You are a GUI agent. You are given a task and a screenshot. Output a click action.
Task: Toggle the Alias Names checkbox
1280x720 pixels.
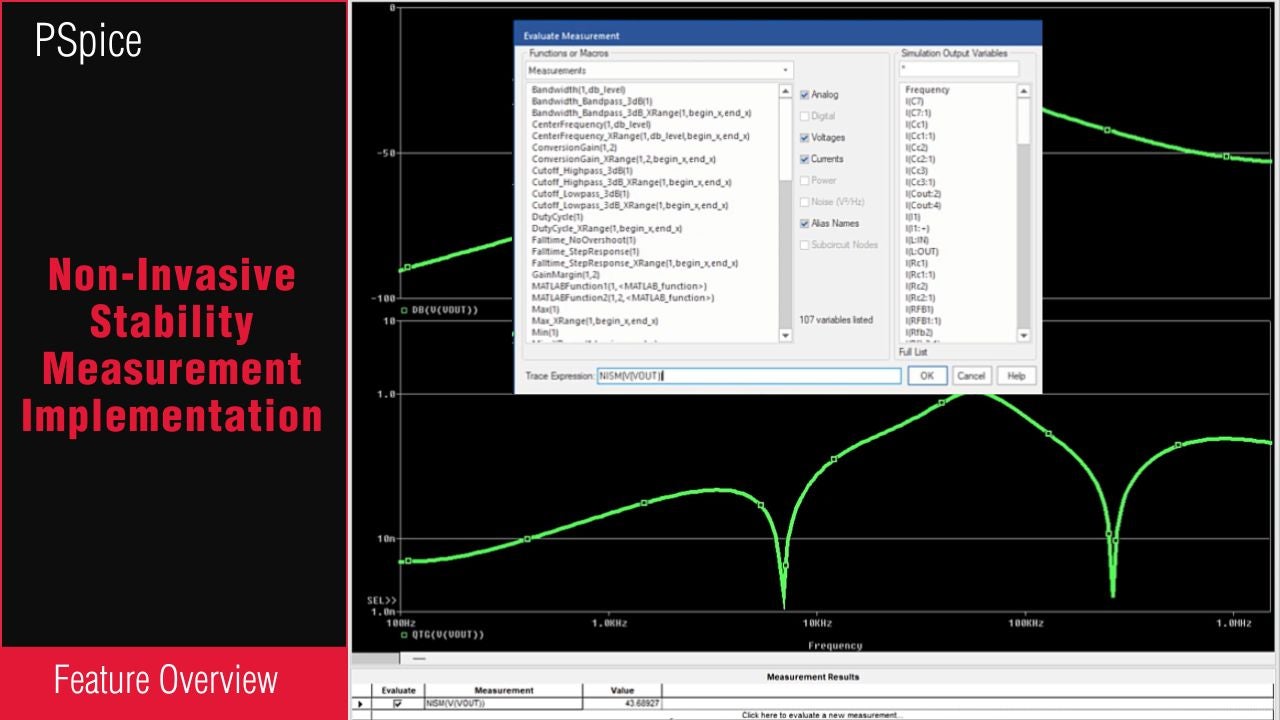[x=804, y=224]
